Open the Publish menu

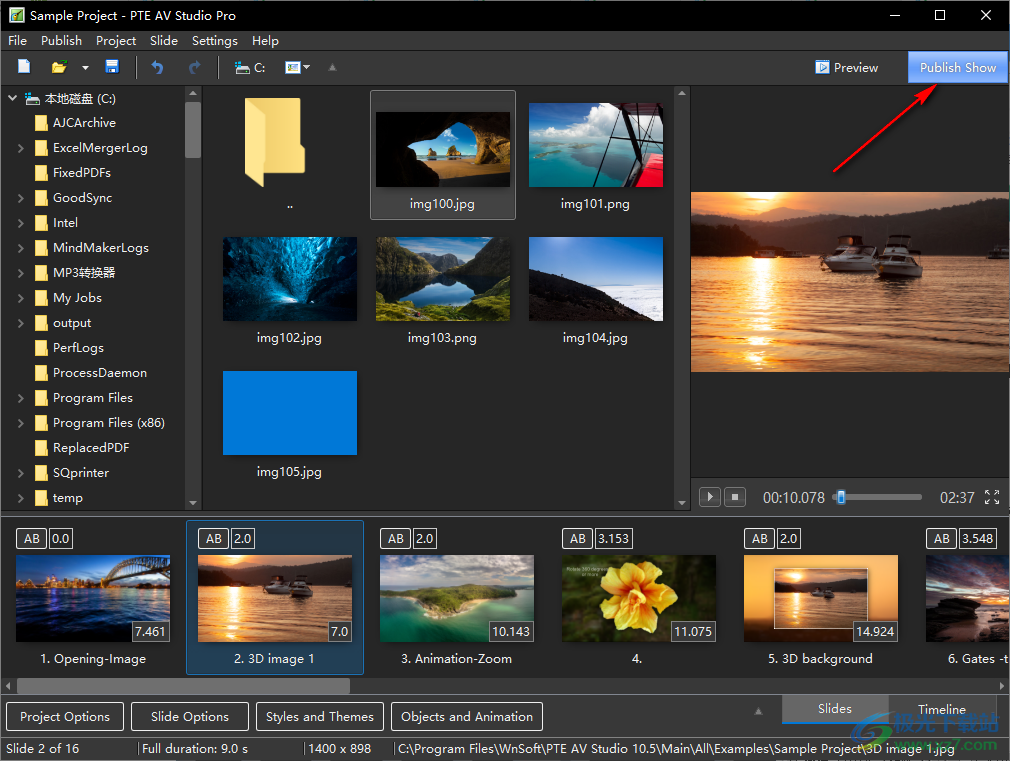pos(61,41)
